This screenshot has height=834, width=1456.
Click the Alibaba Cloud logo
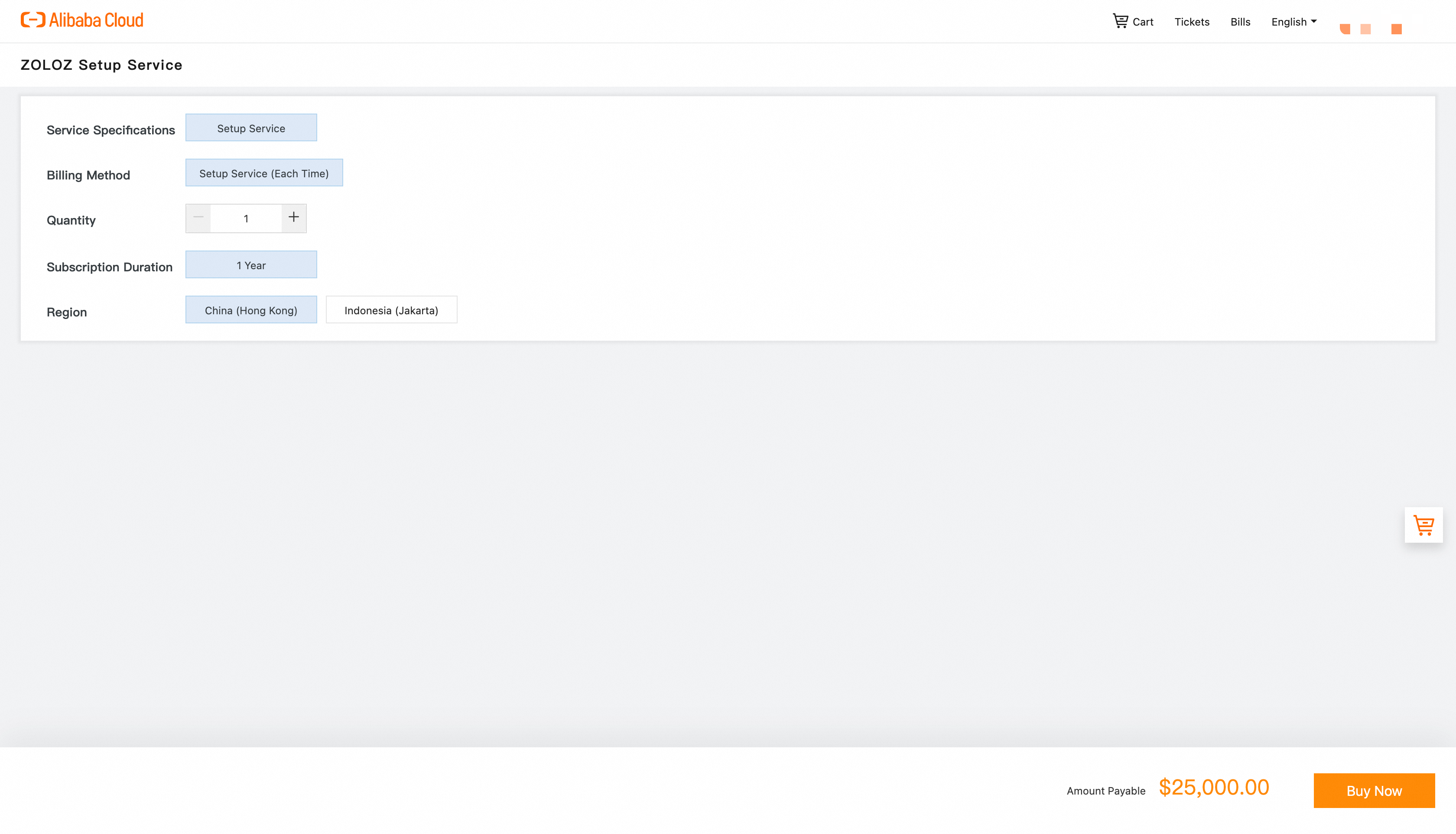[82, 21]
